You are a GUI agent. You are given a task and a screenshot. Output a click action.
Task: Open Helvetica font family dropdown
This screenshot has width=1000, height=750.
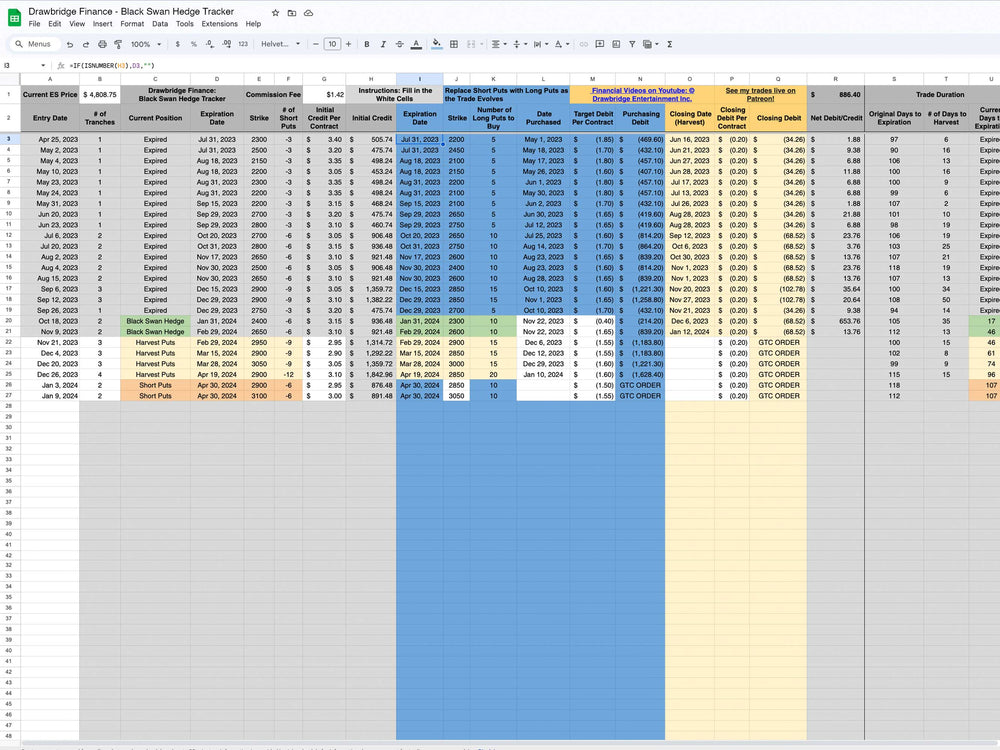pyautogui.click(x=281, y=45)
